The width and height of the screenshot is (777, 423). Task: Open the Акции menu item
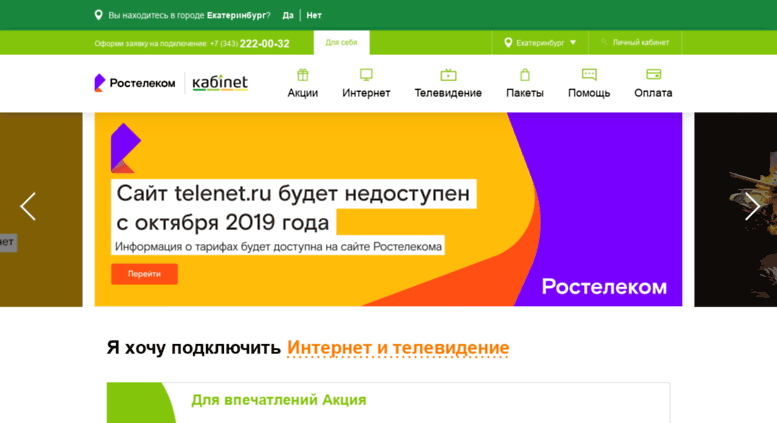click(x=303, y=93)
